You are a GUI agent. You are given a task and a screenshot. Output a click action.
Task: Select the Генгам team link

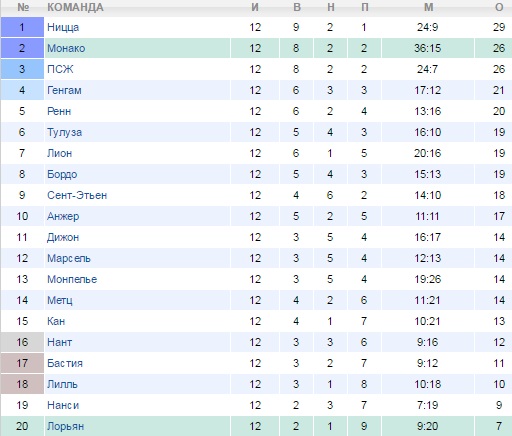point(64,90)
